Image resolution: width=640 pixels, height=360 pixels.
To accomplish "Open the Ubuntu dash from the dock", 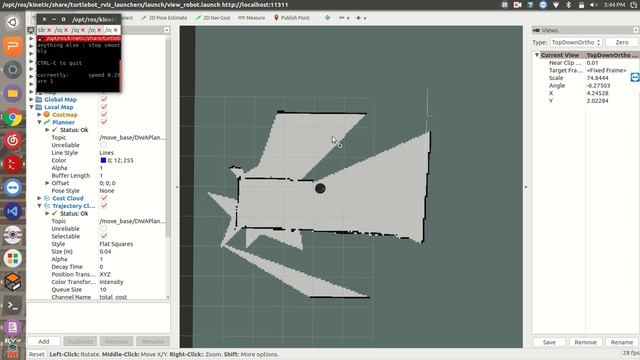I will pyautogui.click(x=13, y=22).
